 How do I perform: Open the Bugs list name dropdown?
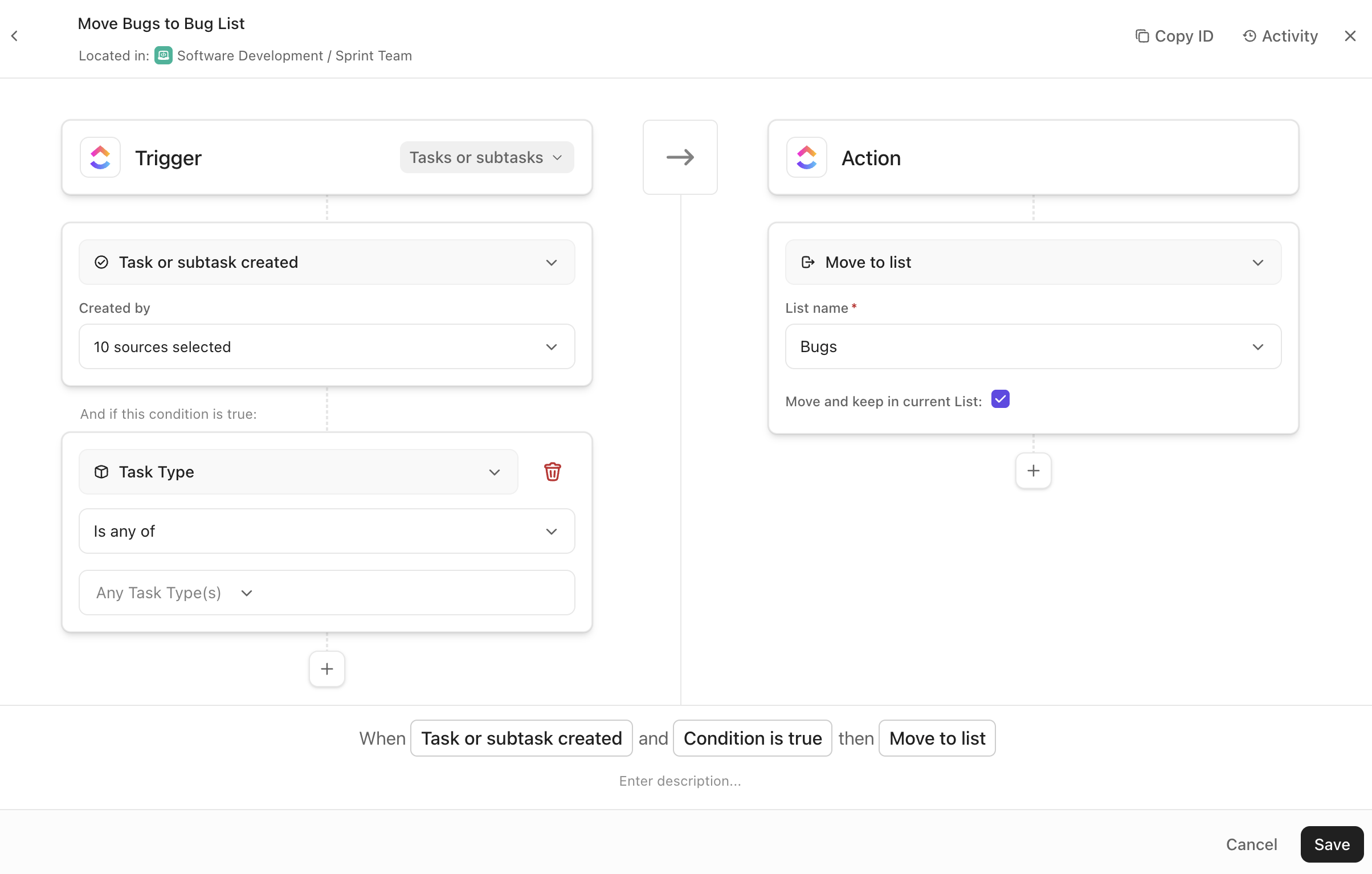[1033, 346]
